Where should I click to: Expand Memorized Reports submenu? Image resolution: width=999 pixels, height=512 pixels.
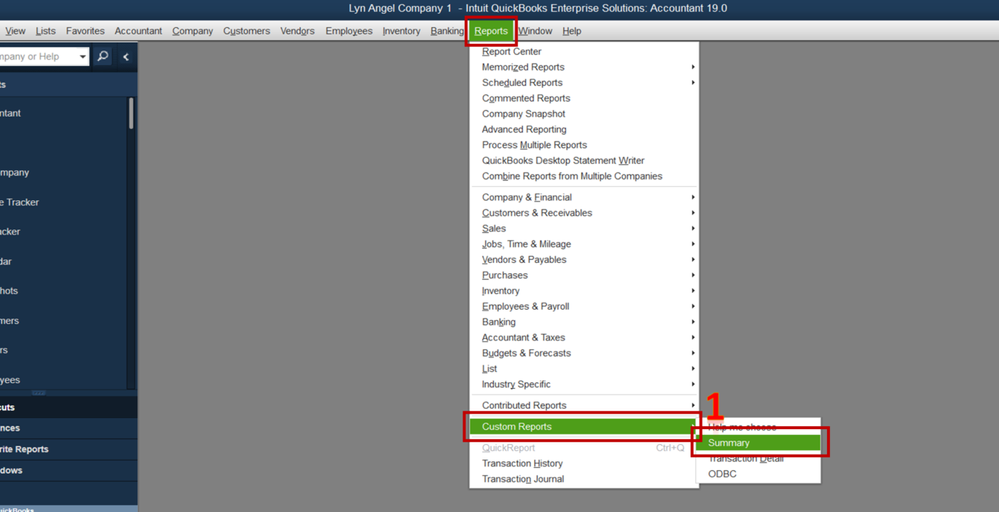tap(584, 67)
